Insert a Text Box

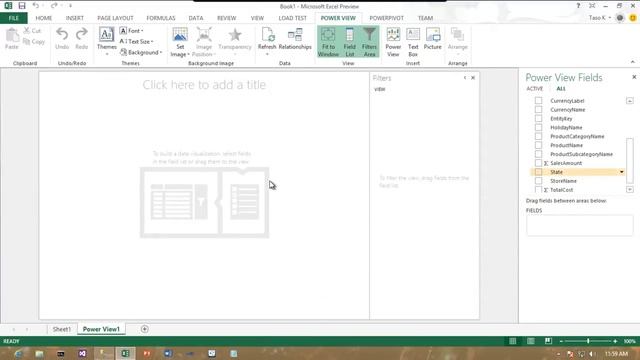(413, 42)
